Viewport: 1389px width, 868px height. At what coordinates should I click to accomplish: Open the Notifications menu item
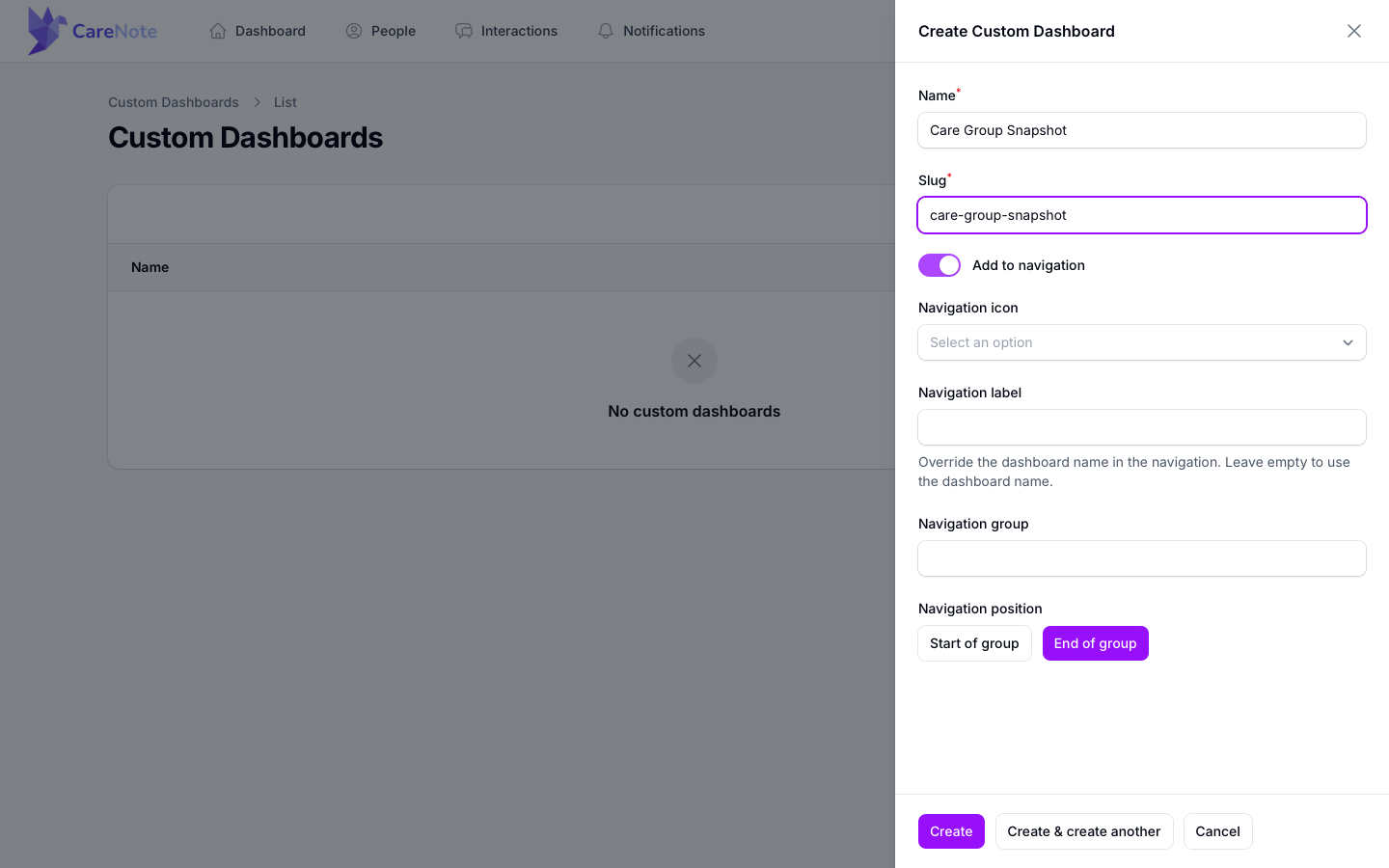pos(651,31)
